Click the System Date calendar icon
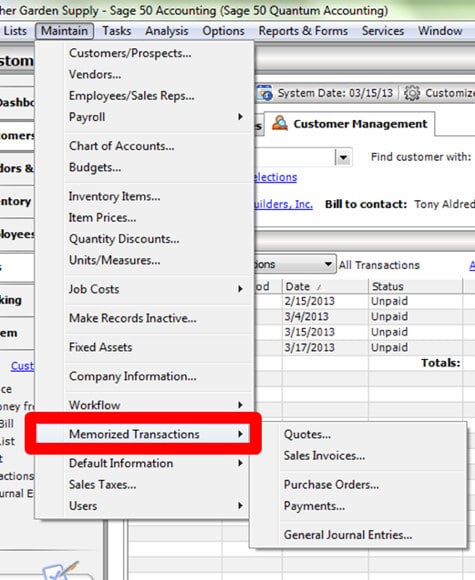Screen dimensions: 475x580 click(265, 93)
